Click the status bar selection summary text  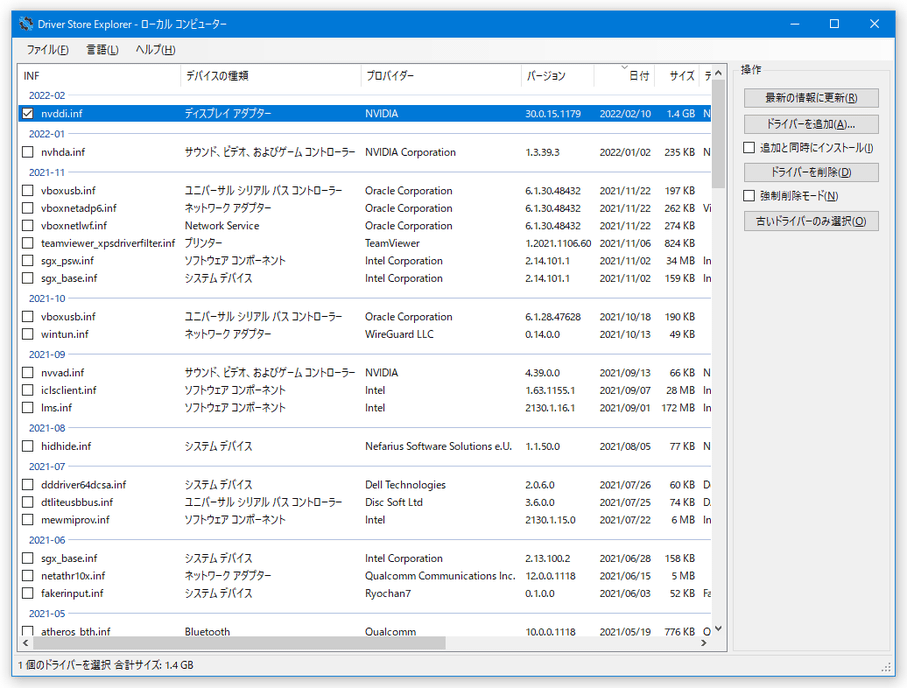click(x=106, y=665)
